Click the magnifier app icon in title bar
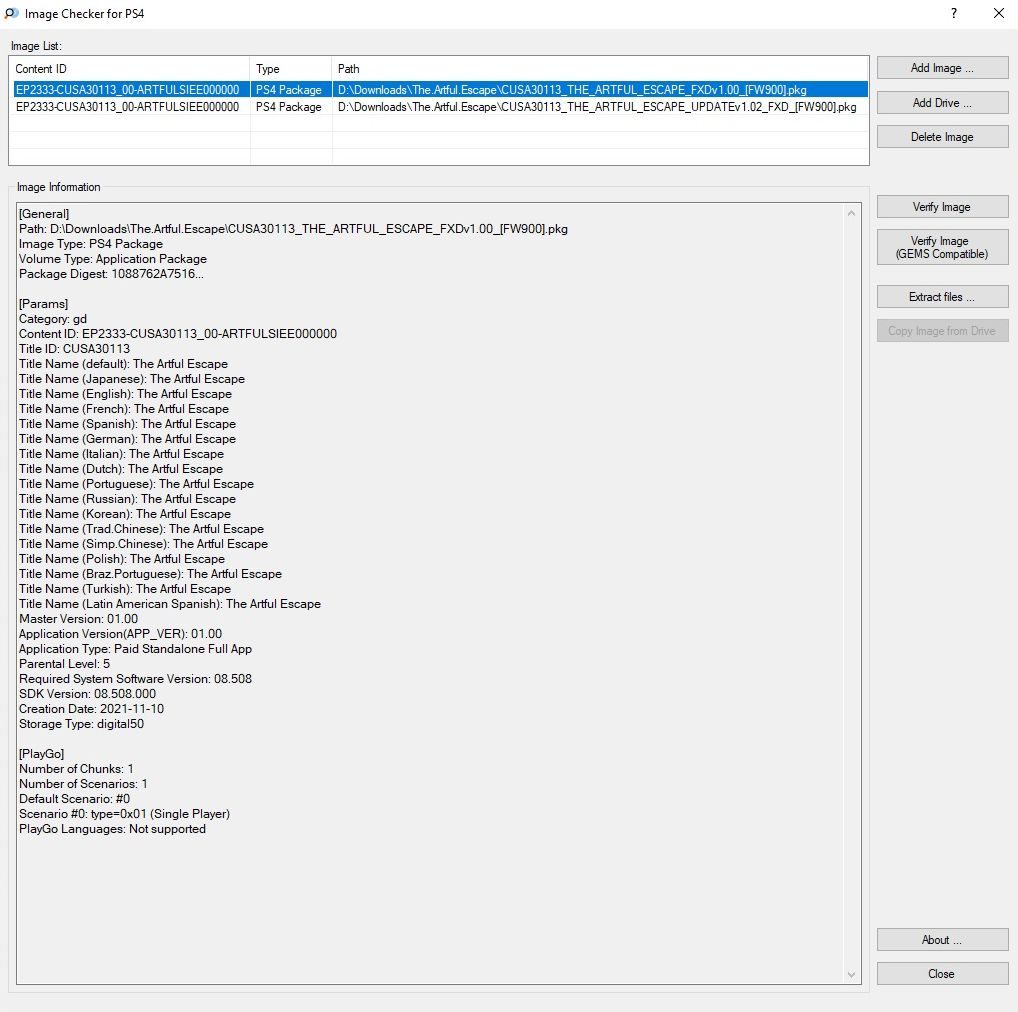1018x1012 pixels. pos(11,13)
